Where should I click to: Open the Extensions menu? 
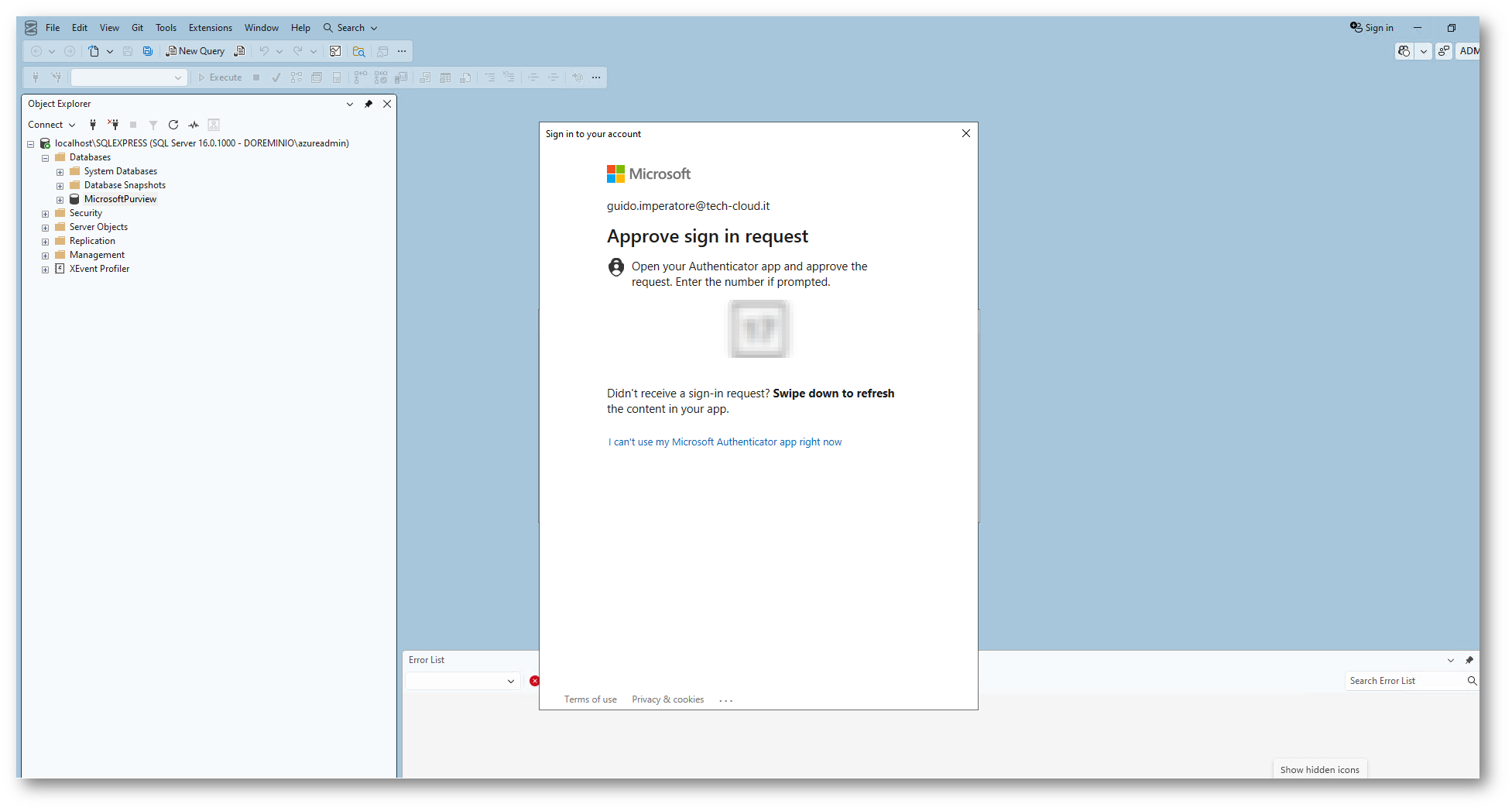[x=211, y=28]
